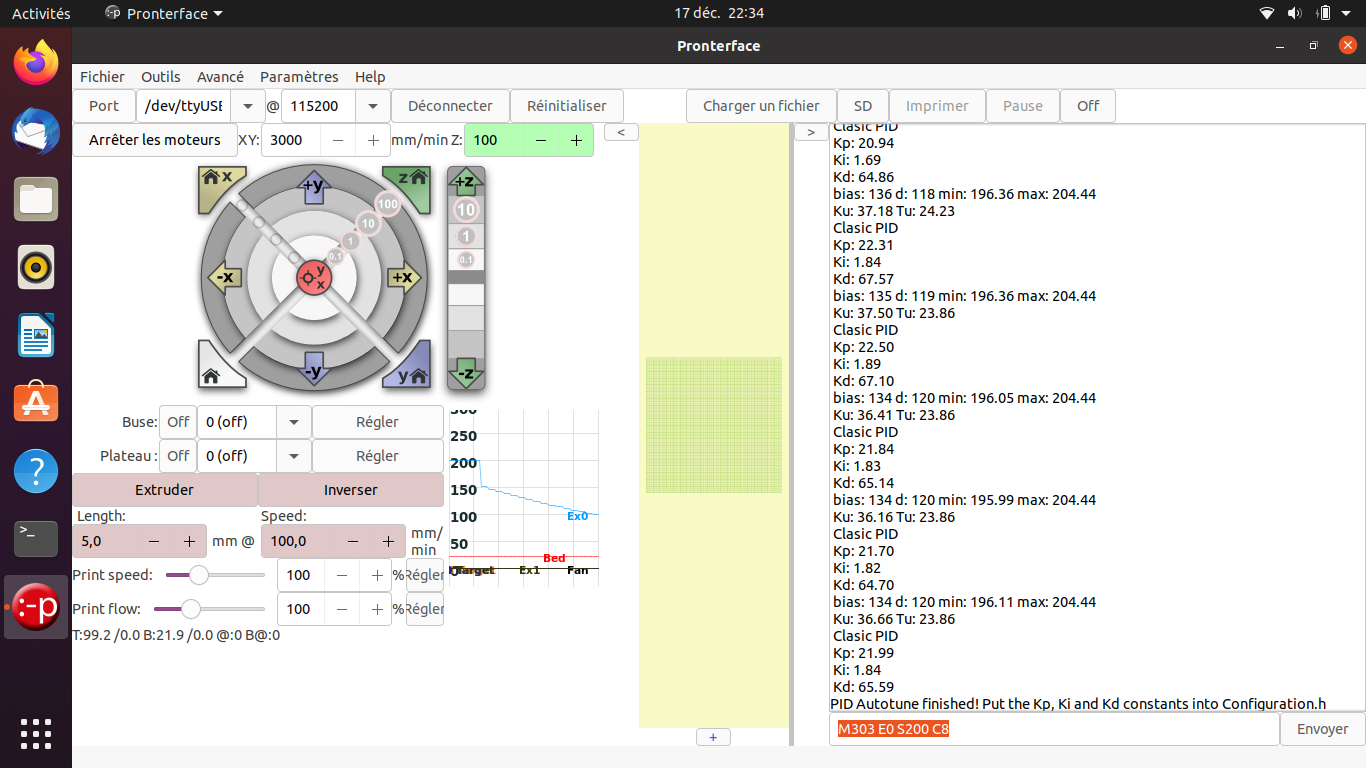Click the SD button
This screenshot has height=768, width=1366.
click(x=862, y=106)
